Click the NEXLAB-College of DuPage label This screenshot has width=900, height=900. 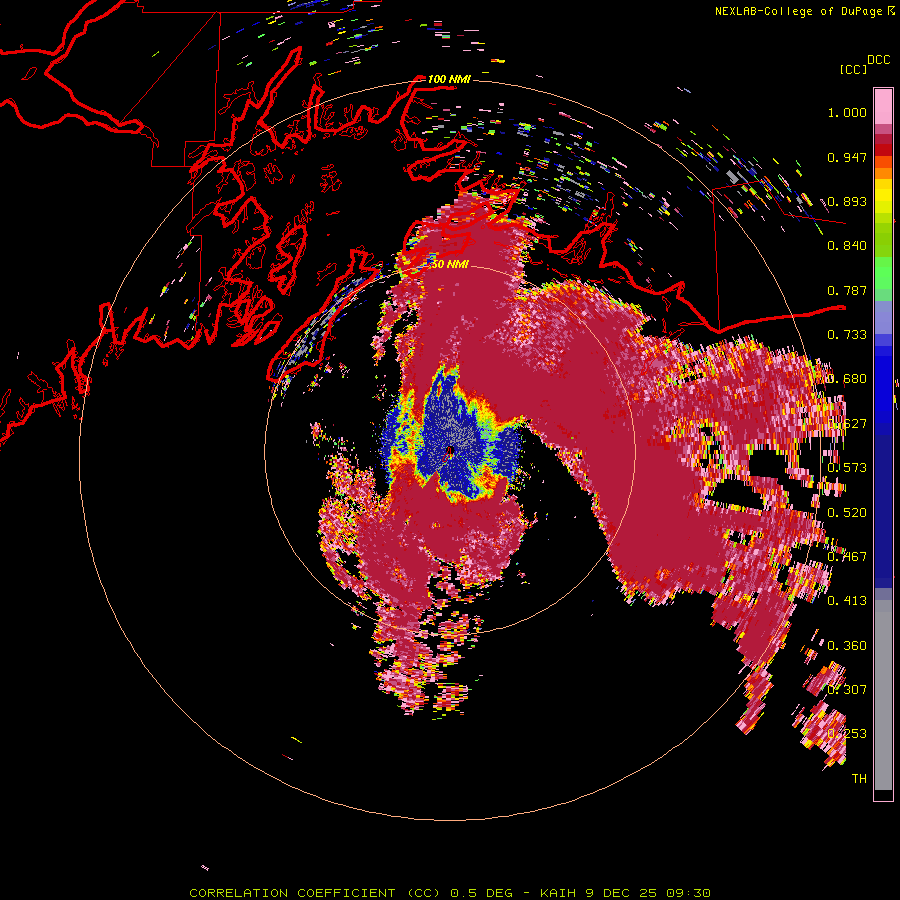click(x=798, y=11)
